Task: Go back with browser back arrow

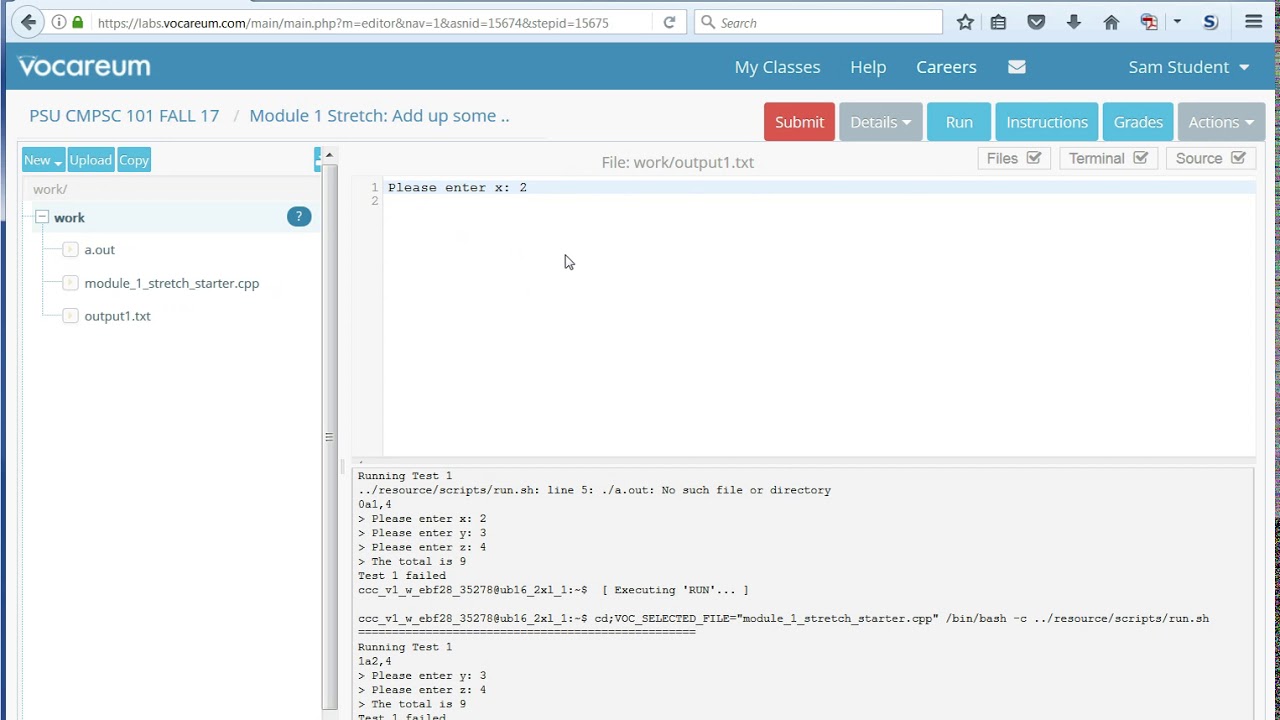Action: [28, 22]
